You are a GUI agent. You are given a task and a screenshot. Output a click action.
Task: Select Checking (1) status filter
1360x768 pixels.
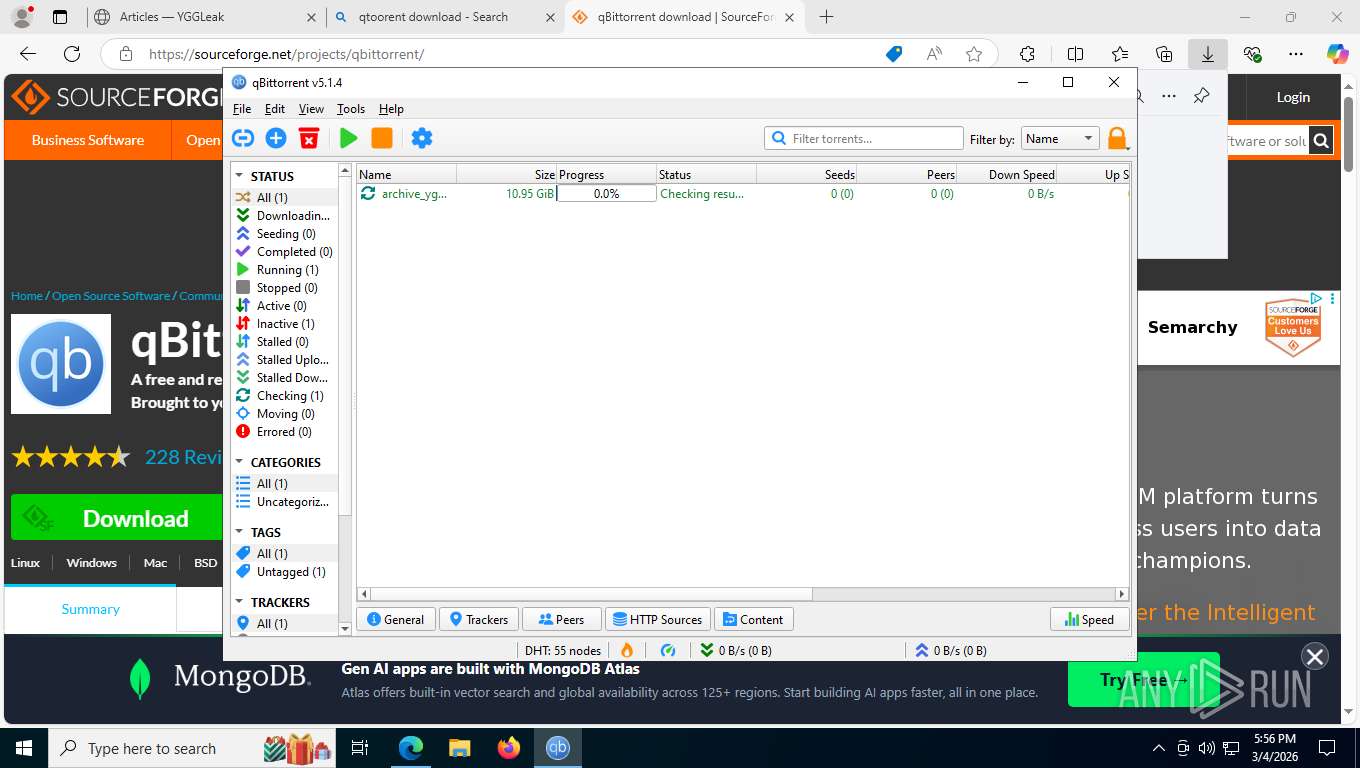click(284, 396)
